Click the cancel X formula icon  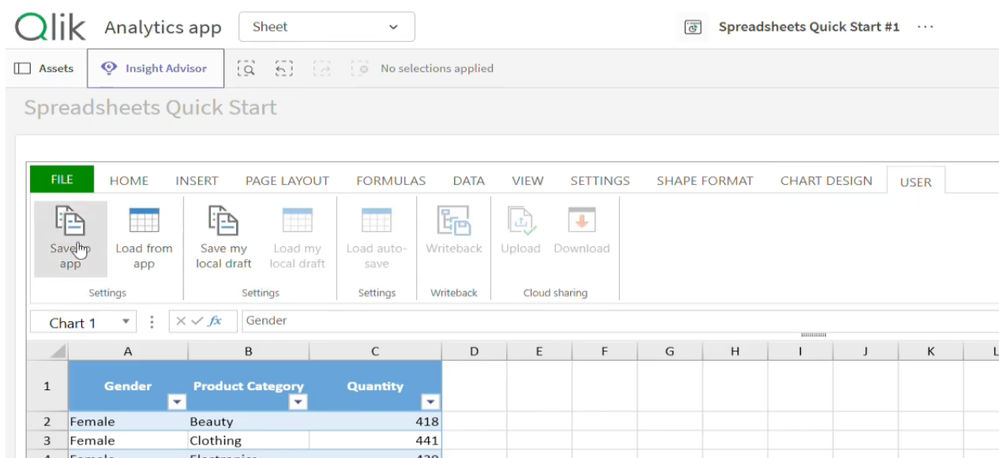point(181,321)
